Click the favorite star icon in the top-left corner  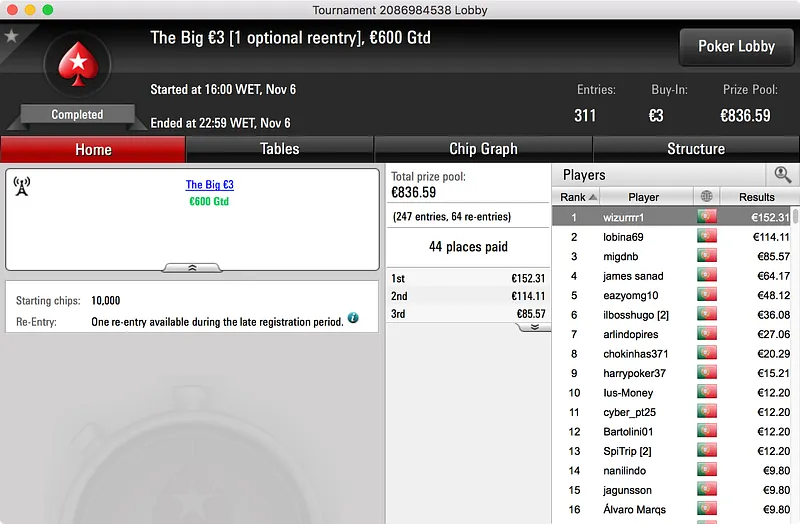(x=11, y=36)
